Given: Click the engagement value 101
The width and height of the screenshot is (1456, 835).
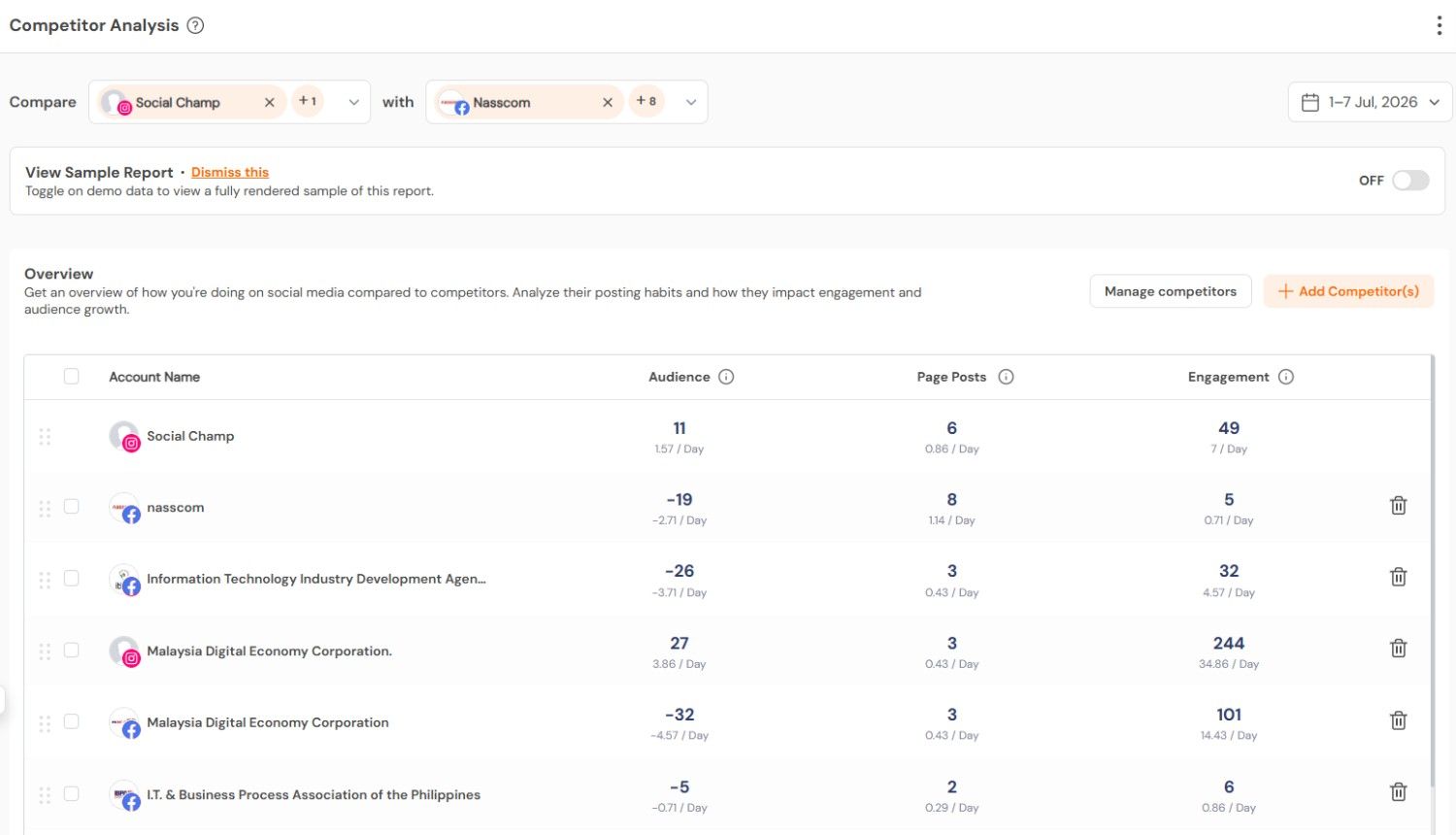Looking at the screenshot, I should pyautogui.click(x=1229, y=715).
